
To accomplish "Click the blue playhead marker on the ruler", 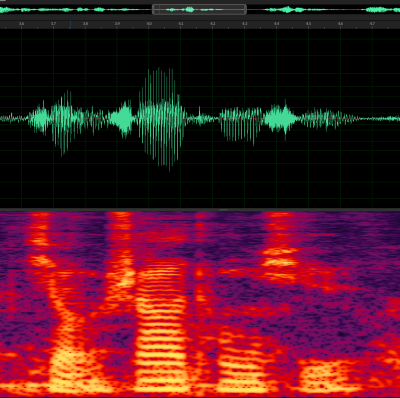I will 70,24.
